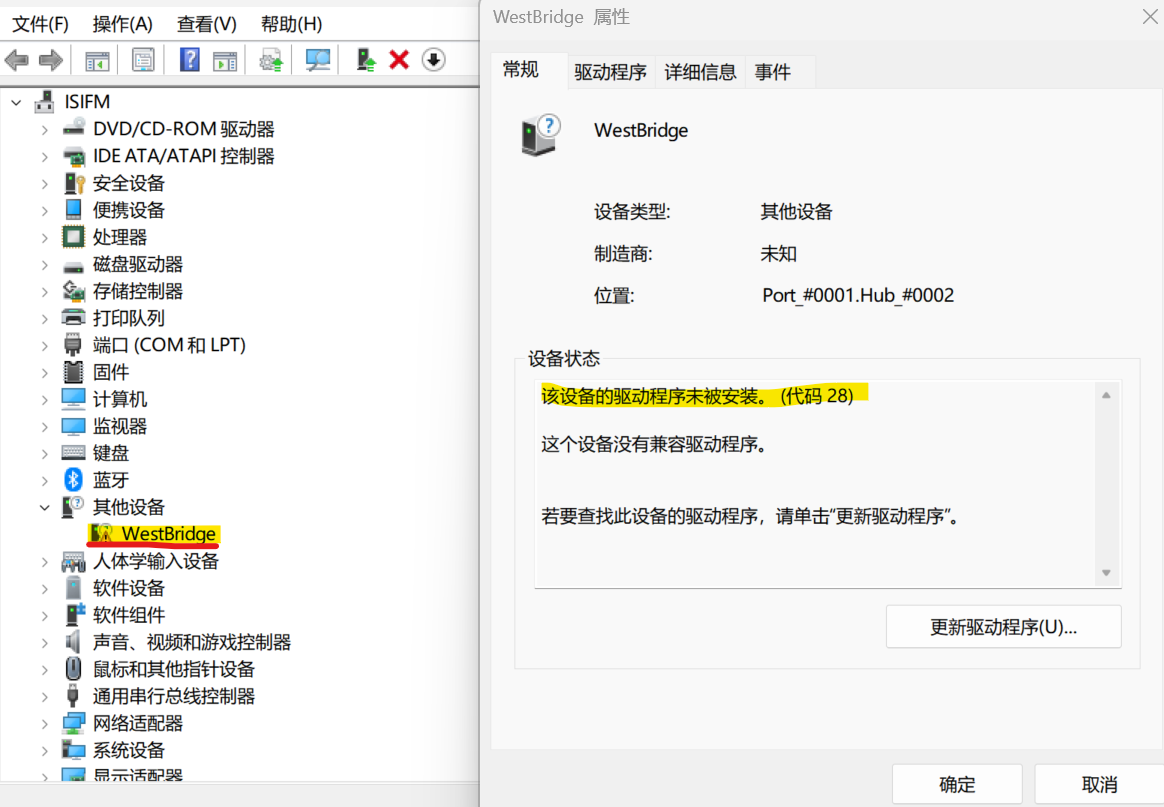Image resolution: width=1164 pixels, height=807 pixels.
Task: Click the device status scrollbar up arrow
Action: click(1106, 394)
